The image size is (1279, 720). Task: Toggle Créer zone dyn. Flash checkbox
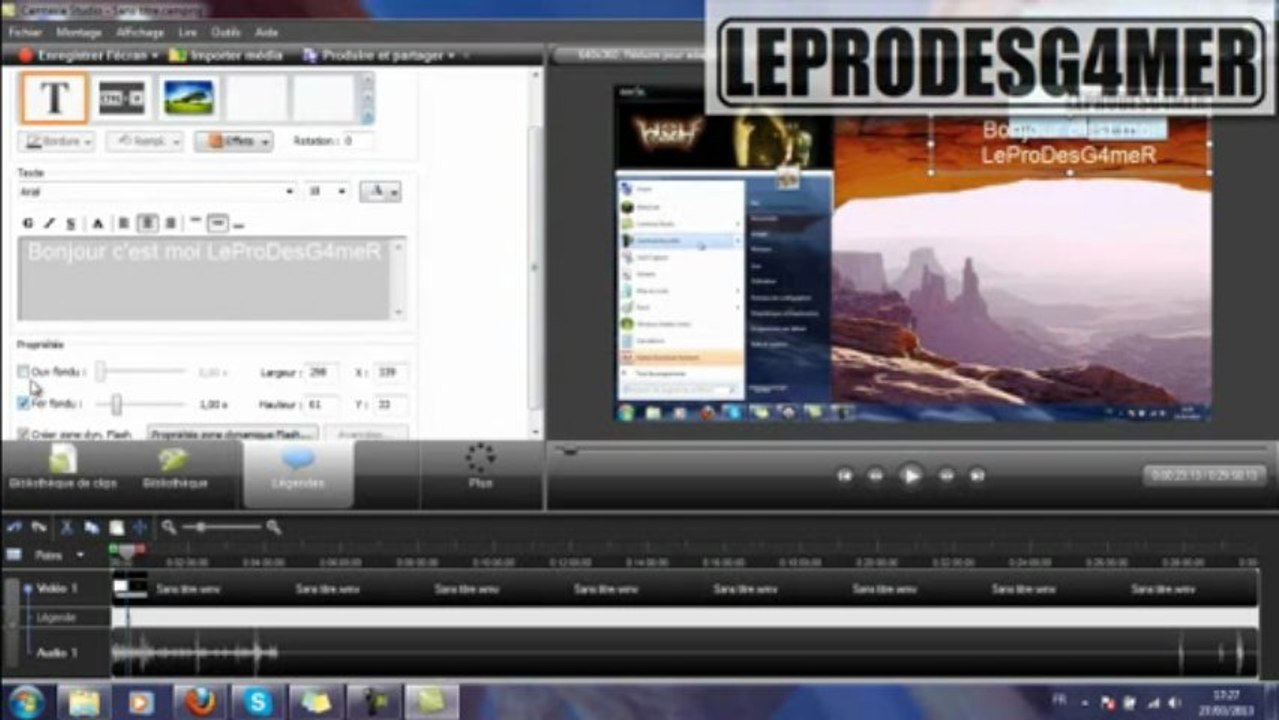(23, 434)
